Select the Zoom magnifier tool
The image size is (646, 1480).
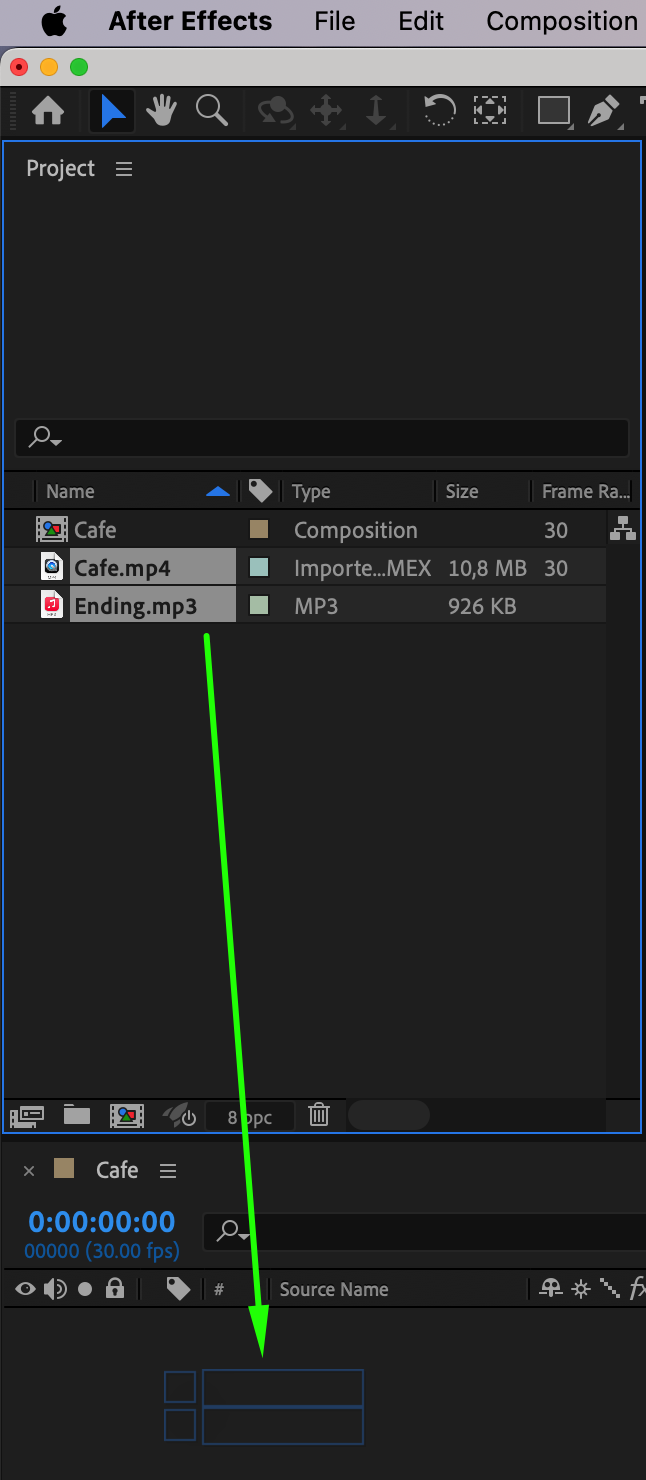click(x=211, y=110)
